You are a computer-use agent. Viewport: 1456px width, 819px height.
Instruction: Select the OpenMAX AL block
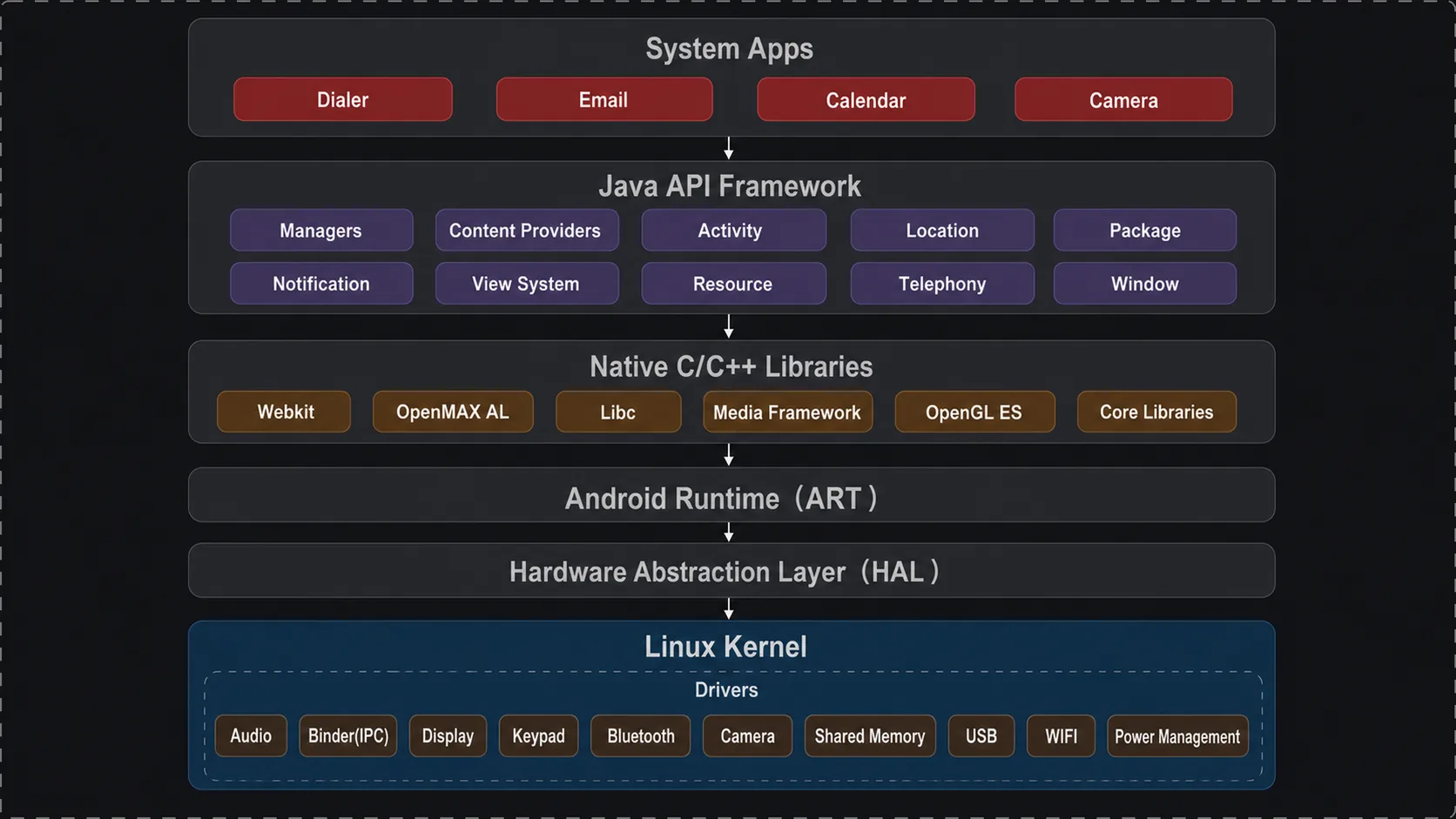(x=453, y=412)
